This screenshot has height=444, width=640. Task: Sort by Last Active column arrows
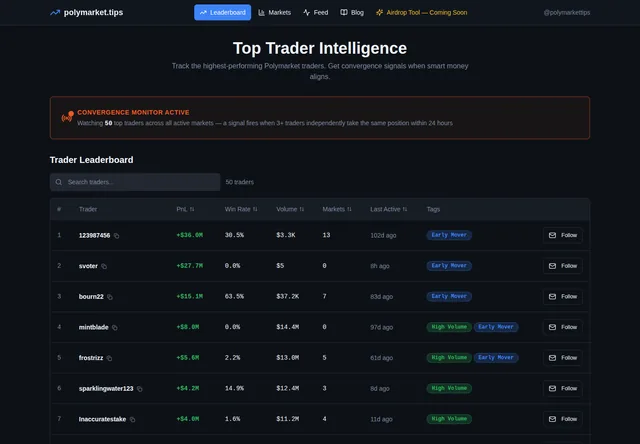pos(405,209)
